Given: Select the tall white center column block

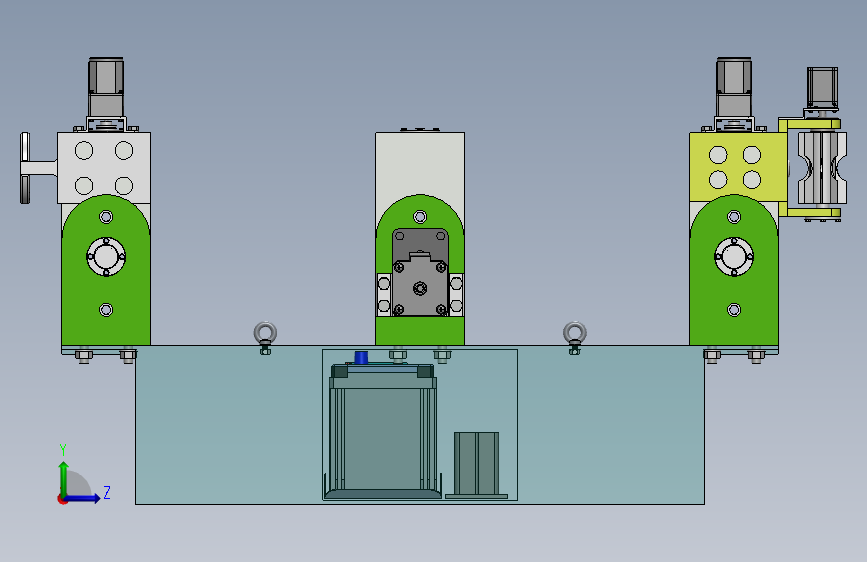Looking at the screenshot, I should click(x=420, y=163).
